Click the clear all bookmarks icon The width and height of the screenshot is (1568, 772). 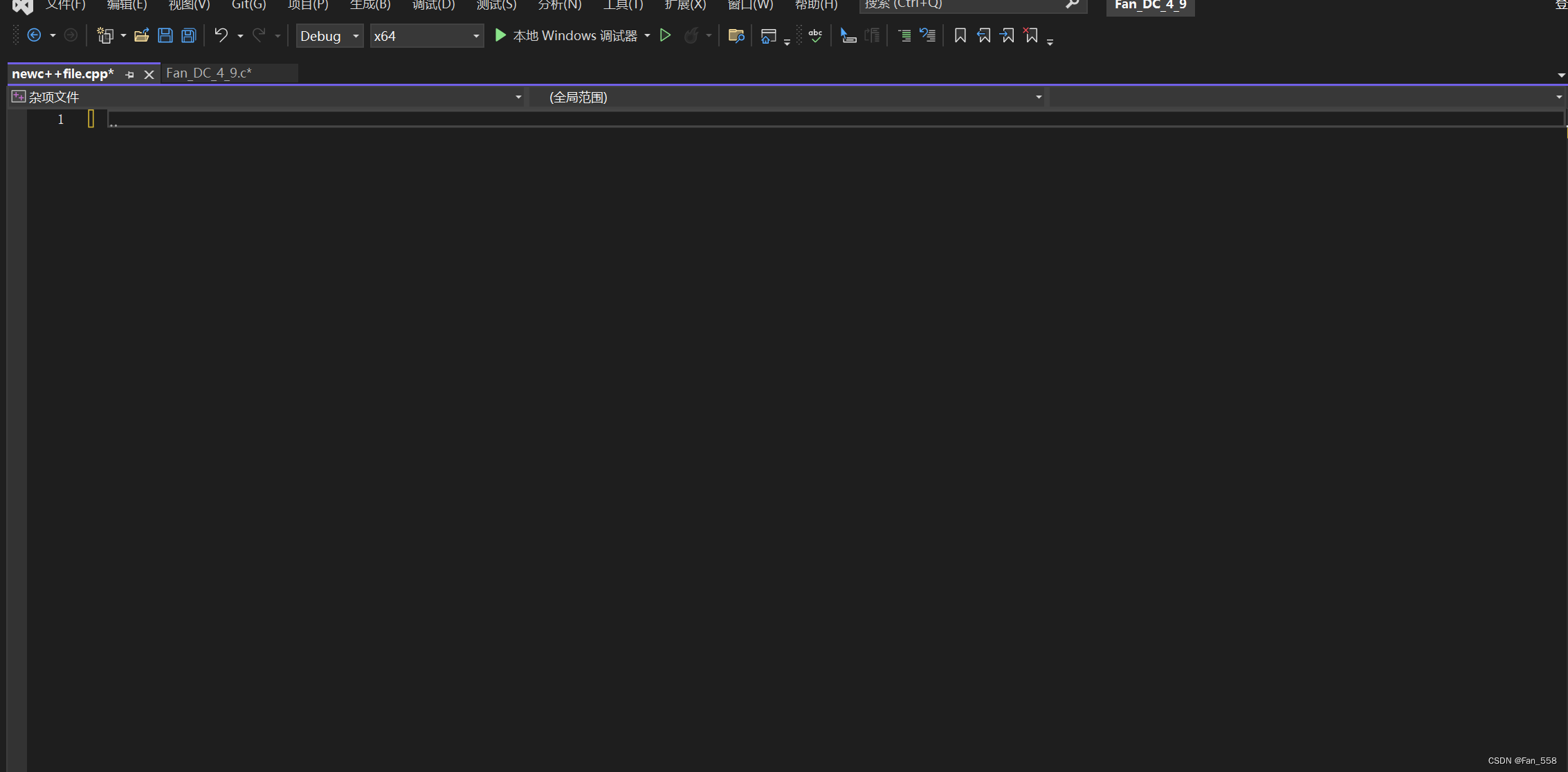click(1031, 35)
